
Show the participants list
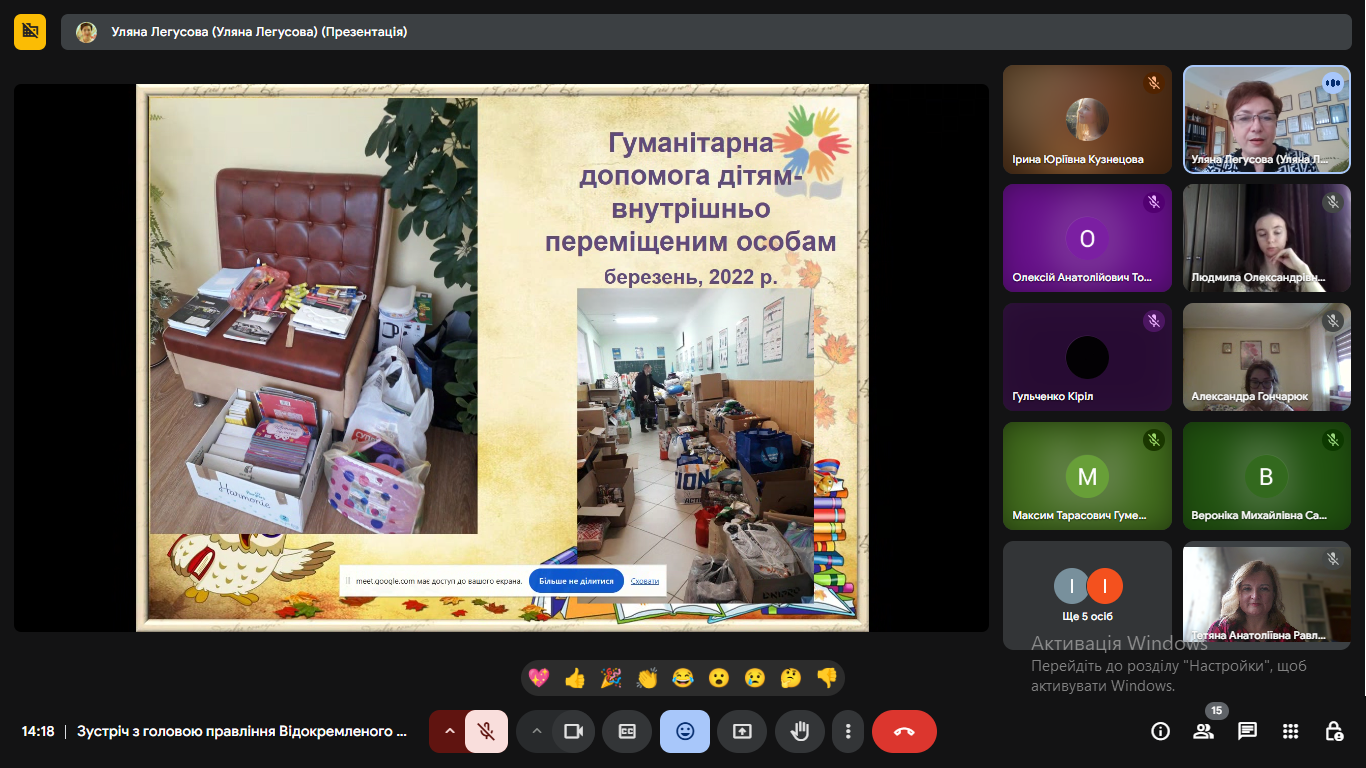pos(1203,731)
